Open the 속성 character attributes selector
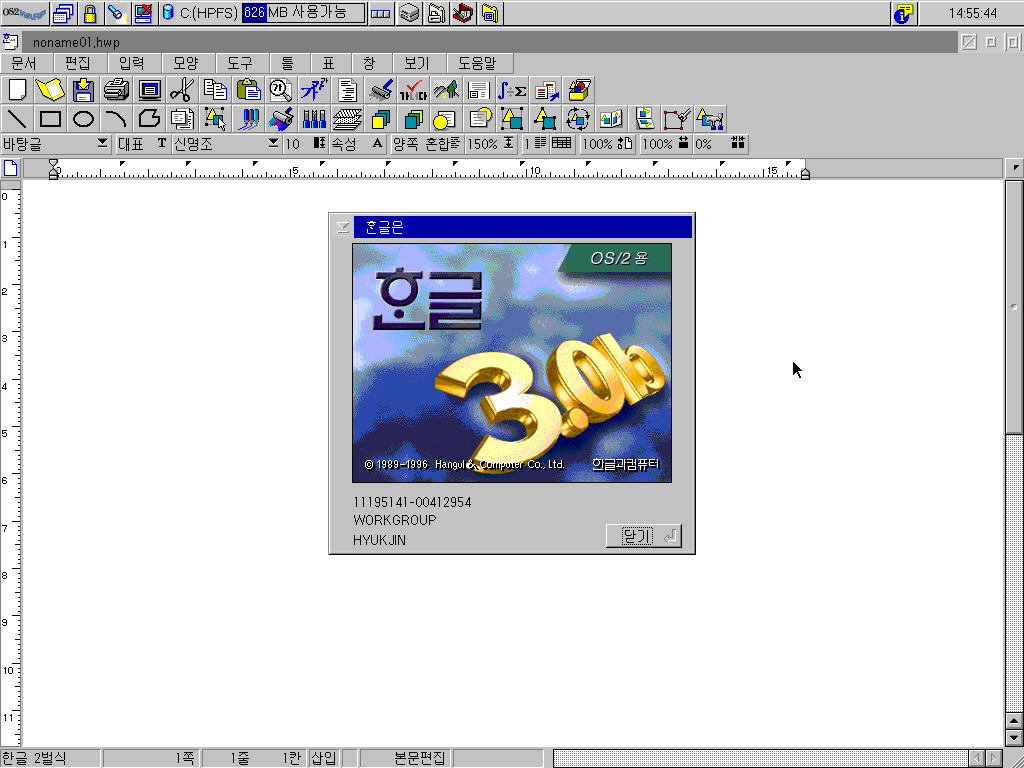The width and height of the screenshot is (1024, 768). [358, 144]
